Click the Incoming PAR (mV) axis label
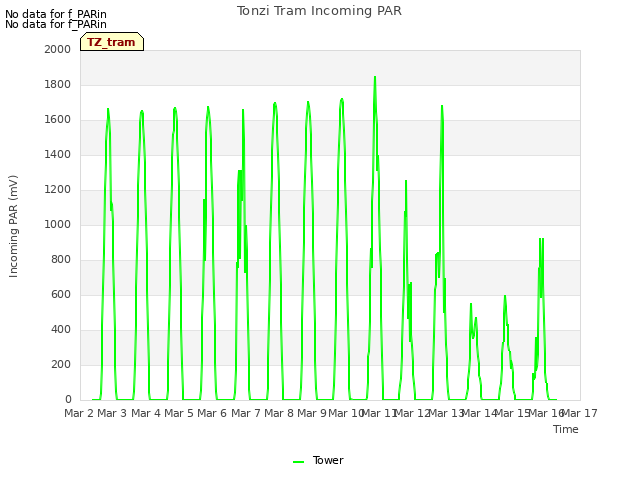This screenshot has width=640, height=480. point(13,227)
